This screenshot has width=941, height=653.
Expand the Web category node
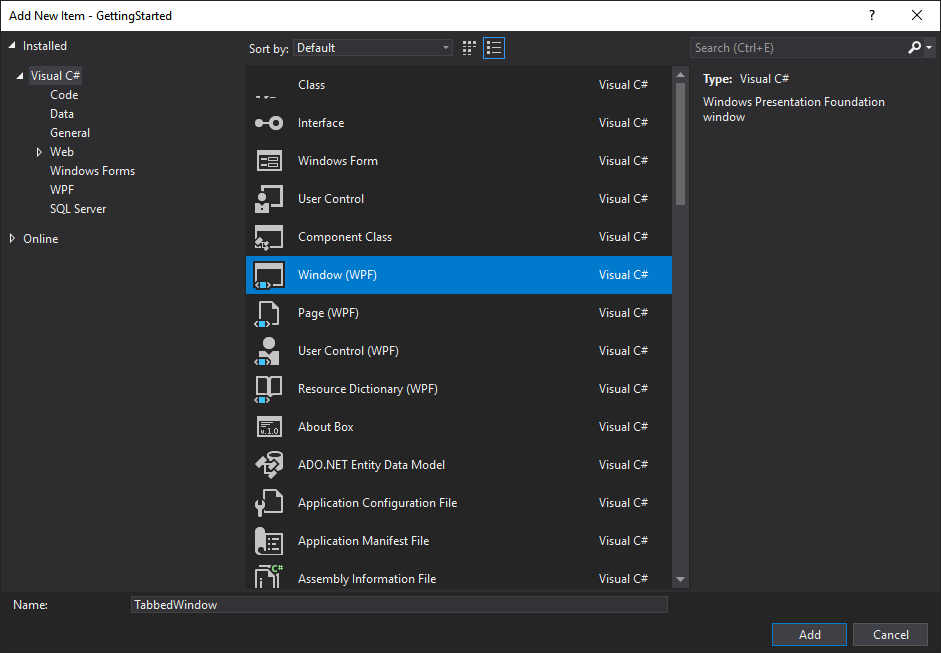39,152
